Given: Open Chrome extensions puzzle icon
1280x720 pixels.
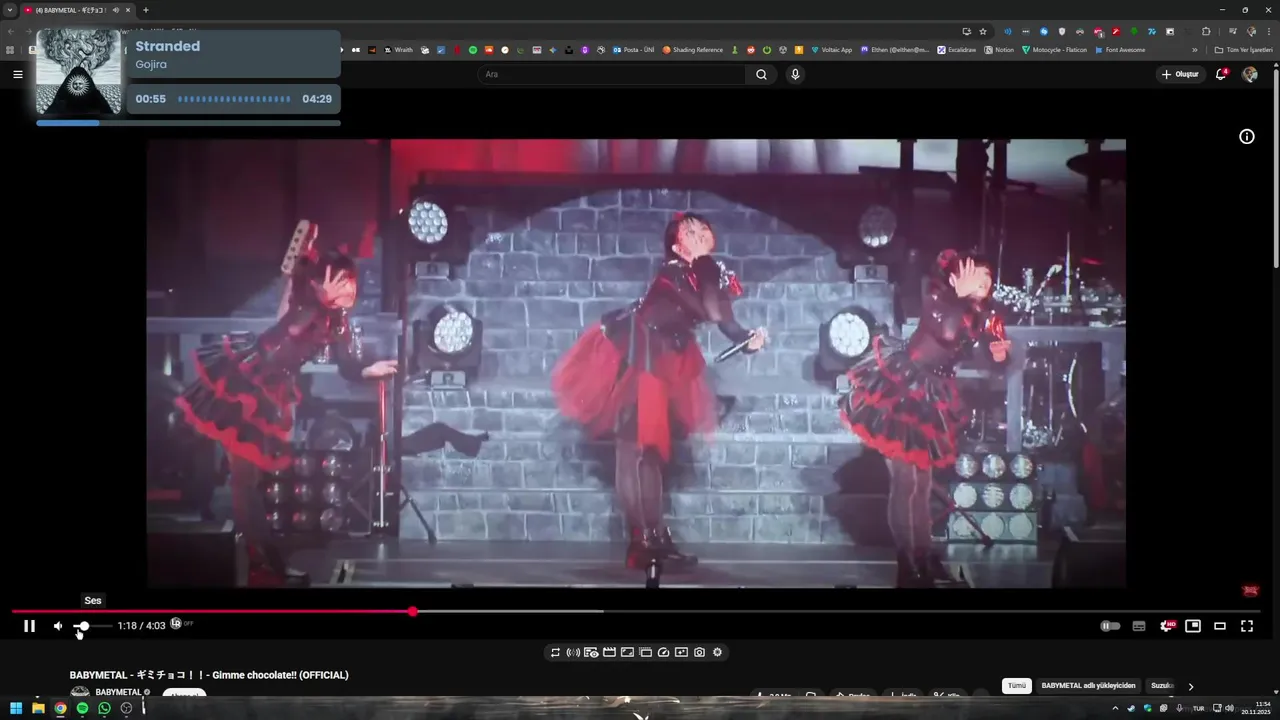Looking at the screenshot, I should (x=1206, y=31).
